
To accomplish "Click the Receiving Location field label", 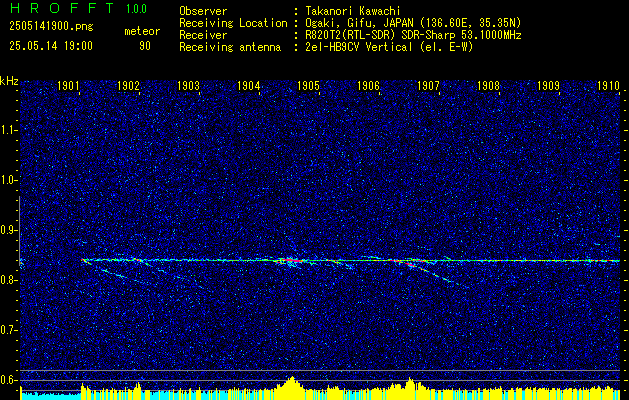I will click(233, 23).
